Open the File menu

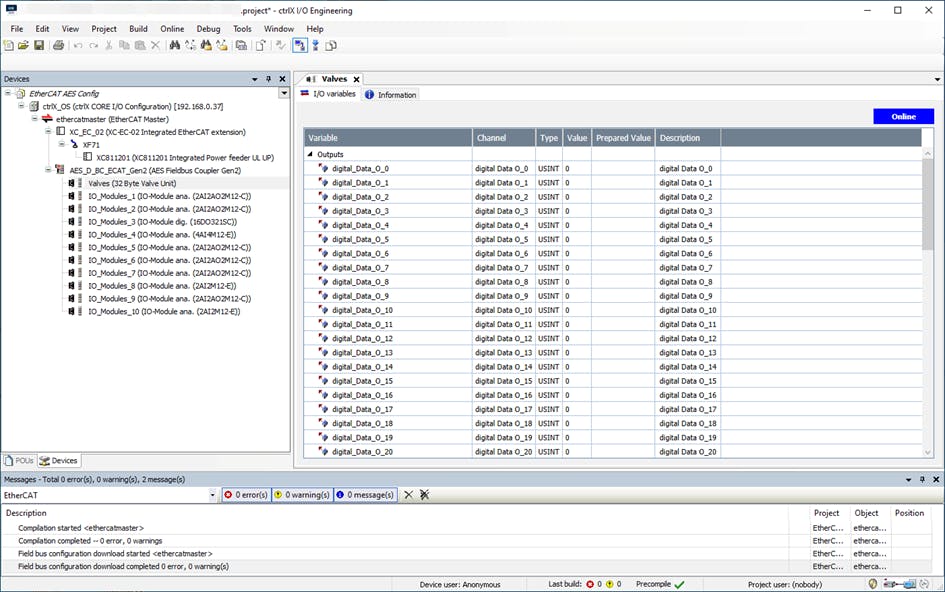coord(17,28)
